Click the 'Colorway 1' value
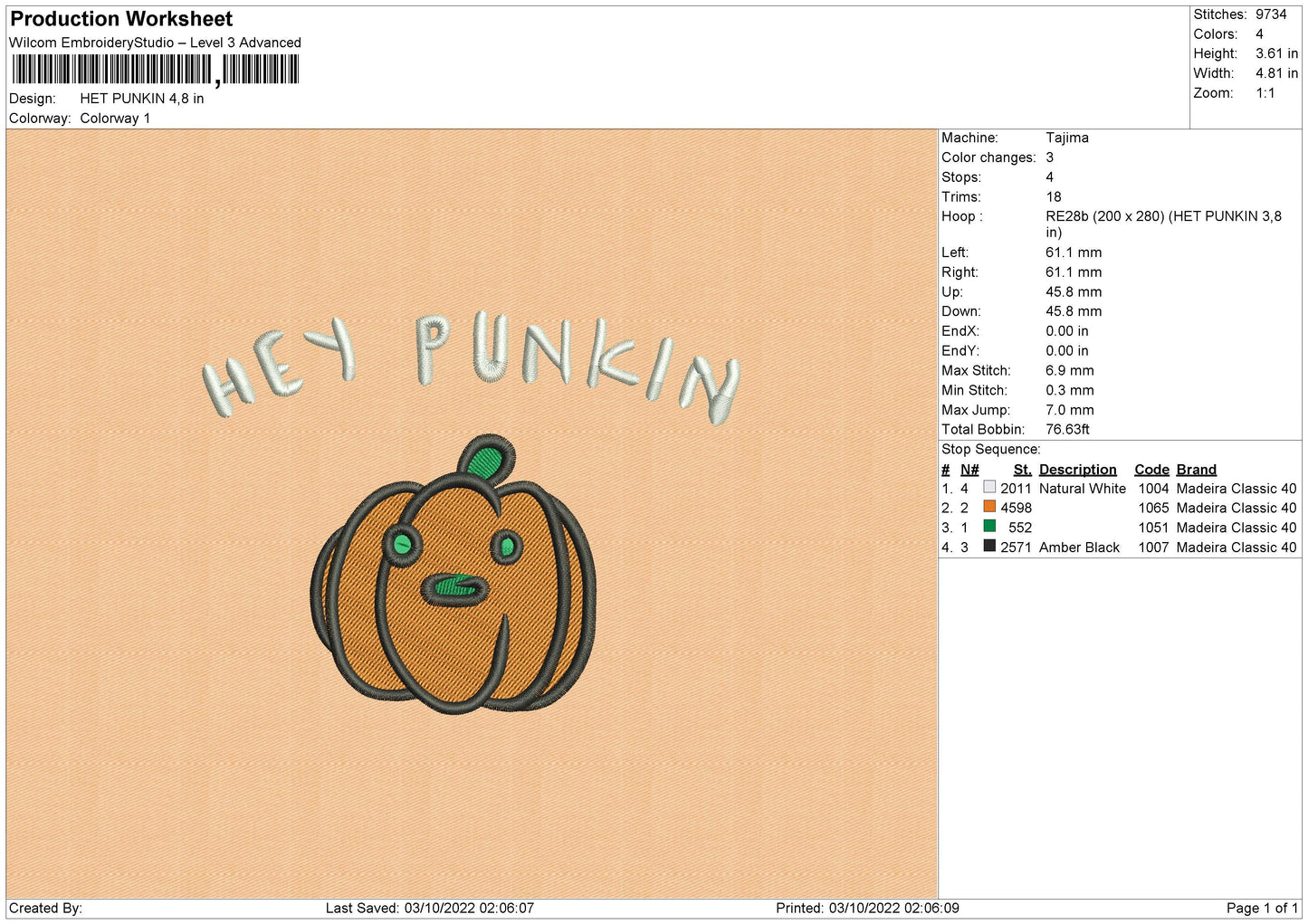 tap(115, 119)
